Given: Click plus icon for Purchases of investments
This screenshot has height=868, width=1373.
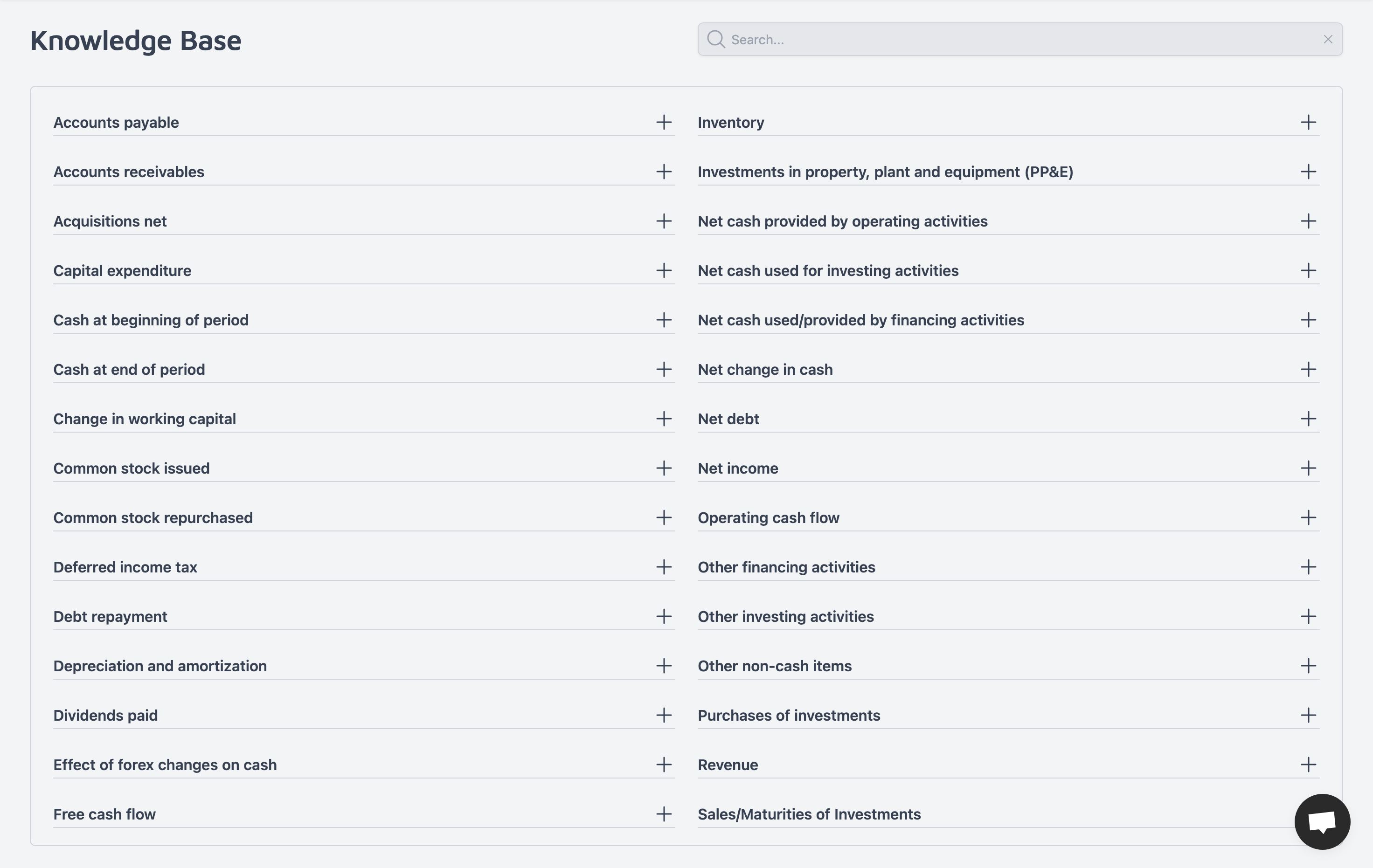Looking at the screenshot, I should coord(1309,715).
